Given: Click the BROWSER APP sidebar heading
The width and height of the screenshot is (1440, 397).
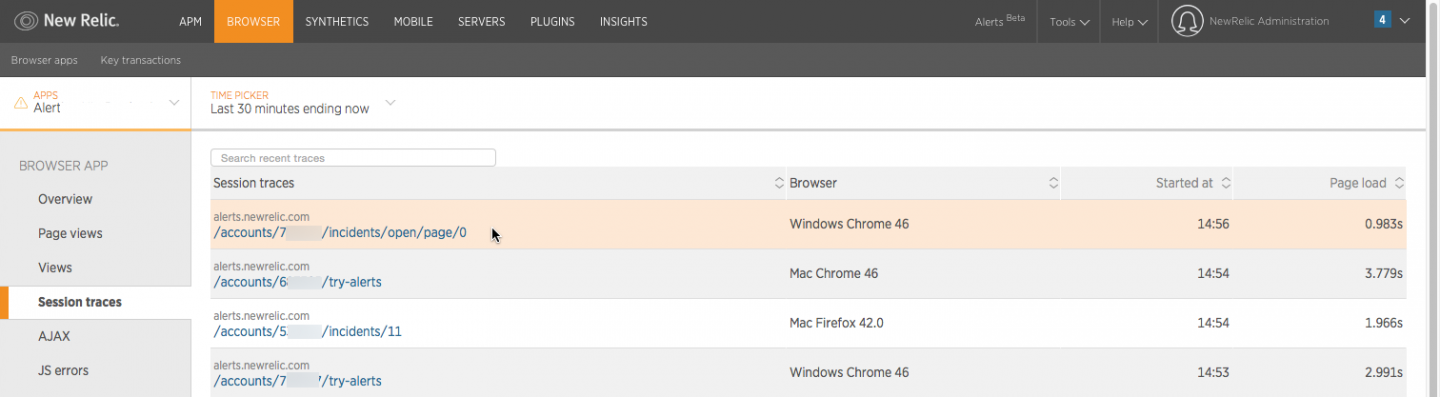Looking at the screenshot, I should [64, 165].
